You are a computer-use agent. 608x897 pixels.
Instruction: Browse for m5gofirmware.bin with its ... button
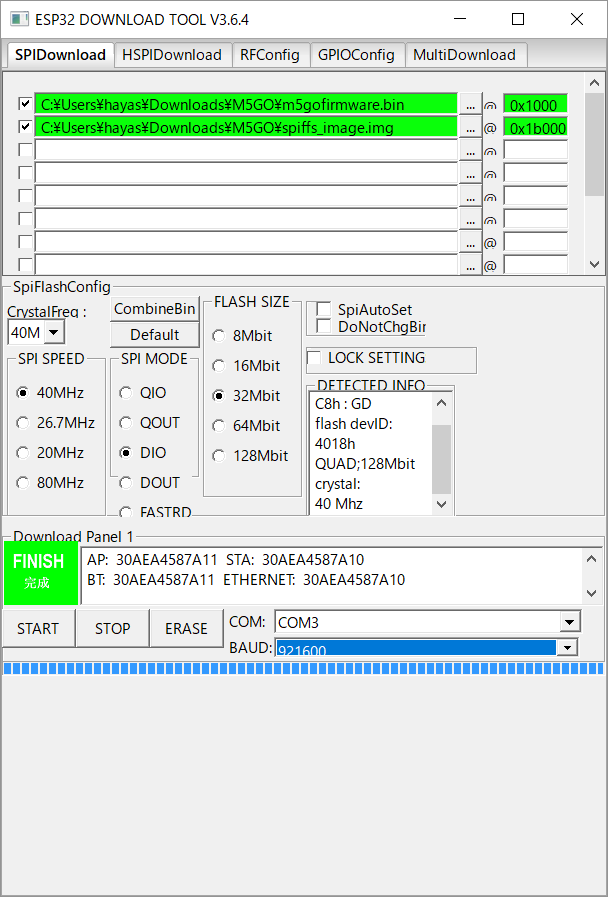470,105
